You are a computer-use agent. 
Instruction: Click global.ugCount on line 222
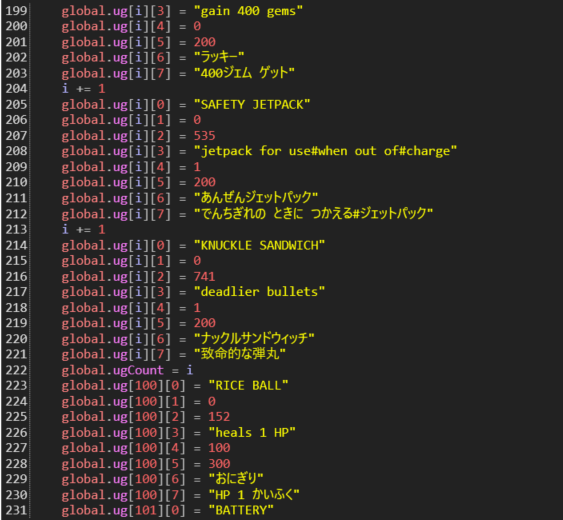pos(113,370)
